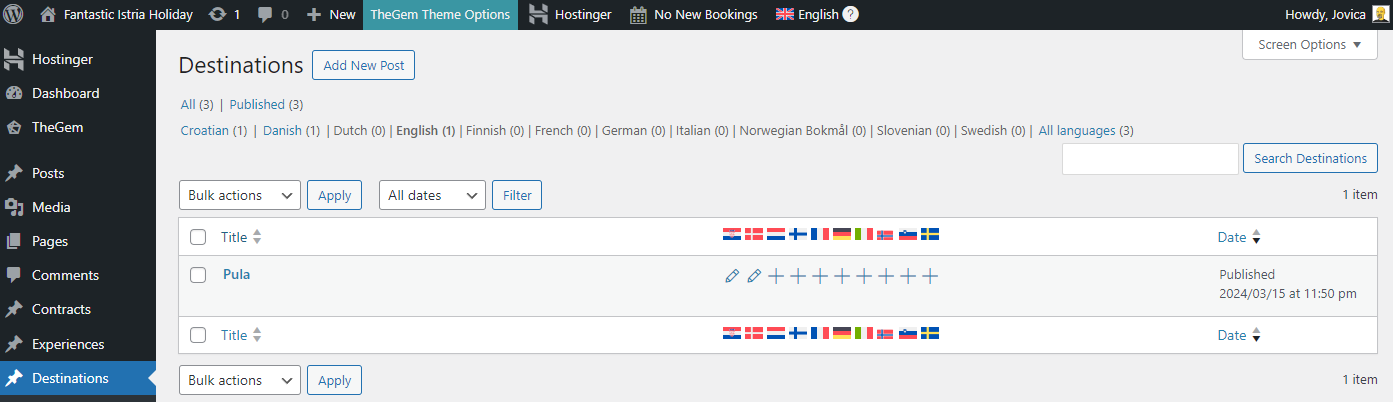Click the search destinations input field
1393x402 pixels.
pyautogui.click(x=1150, y=158)
